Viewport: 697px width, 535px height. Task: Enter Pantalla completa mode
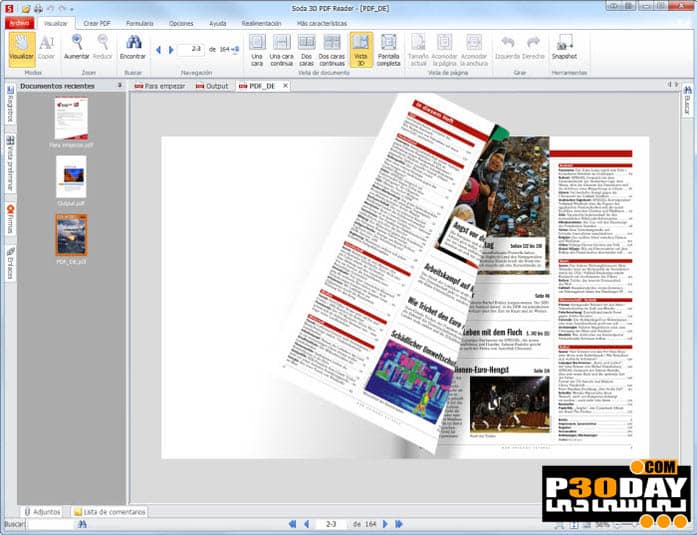[x=389, y=50]
